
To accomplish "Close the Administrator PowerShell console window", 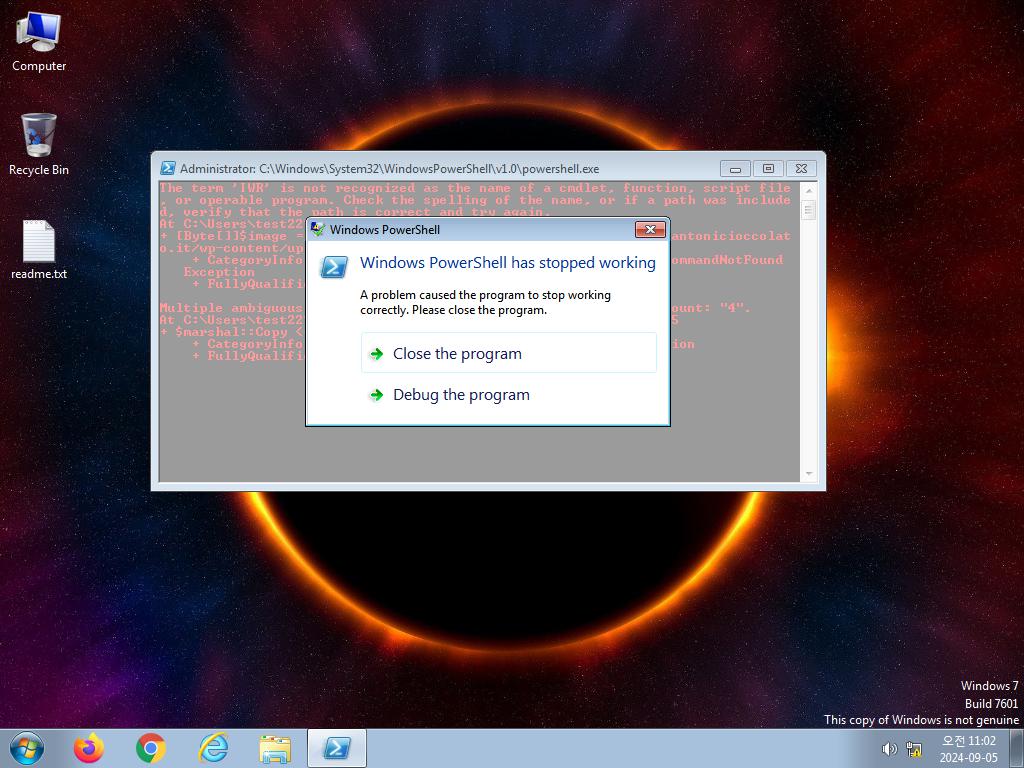I will pyautogui.click(x=801, y=168).
